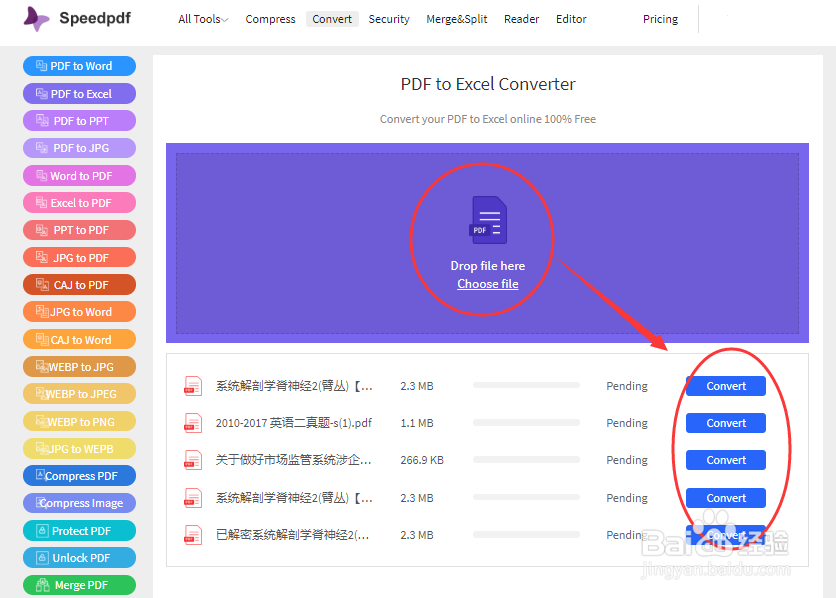
Task: Open PDF to PPT converter
Action: click(x=79, y=121)
